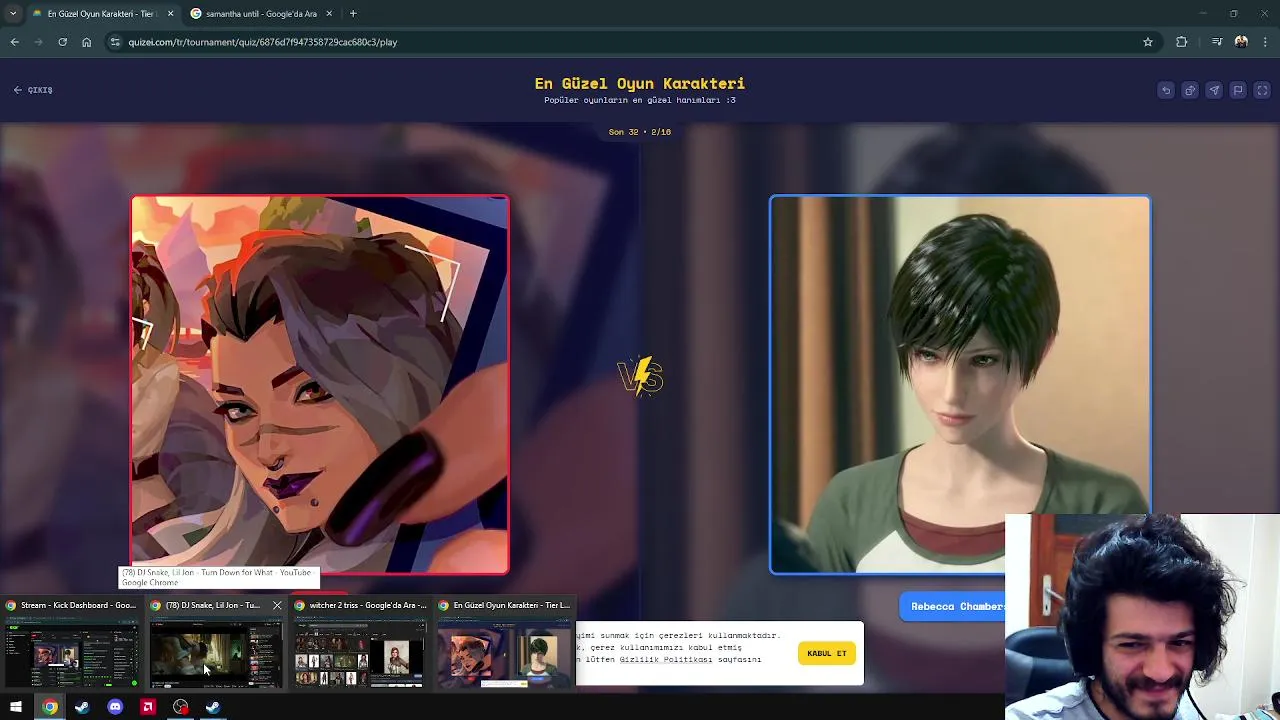The height and width of the screenshot is (720, 1280).
Task: Open a new browser tab
Action: point(353,14)
